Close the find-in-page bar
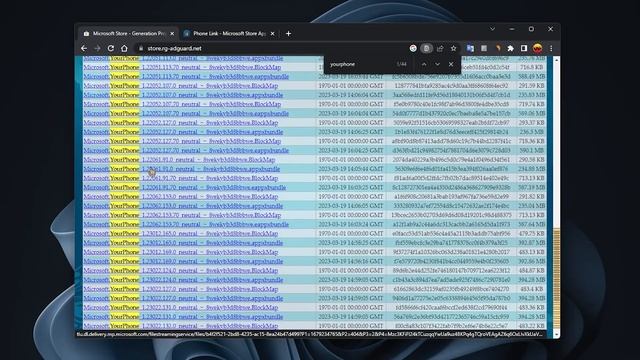Screen dimensions: 640x360 coord(451,64)
